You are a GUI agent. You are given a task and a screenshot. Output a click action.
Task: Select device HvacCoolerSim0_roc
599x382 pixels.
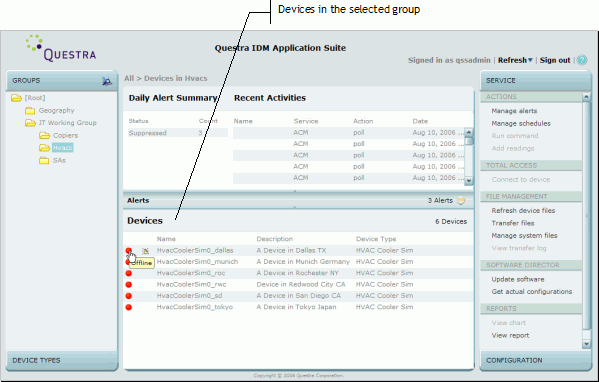(x=191, y=273)
